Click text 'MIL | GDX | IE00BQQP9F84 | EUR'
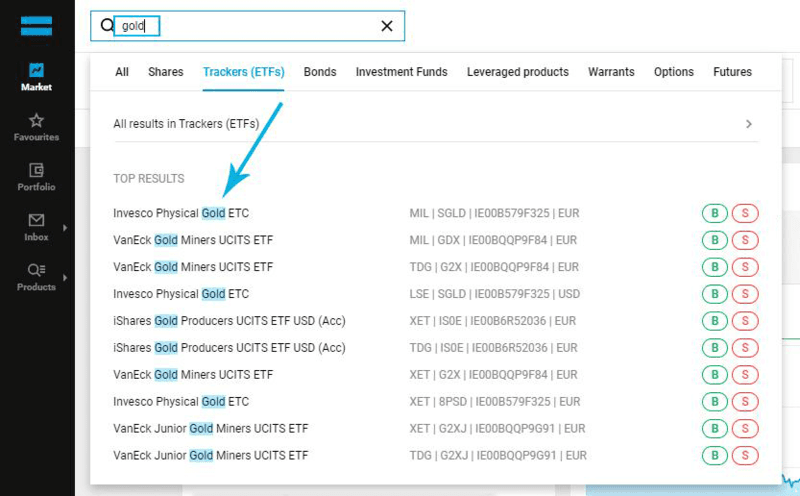The height and width of the screenshot is (496, 800). pyautogui.click(x=493, y=240)
